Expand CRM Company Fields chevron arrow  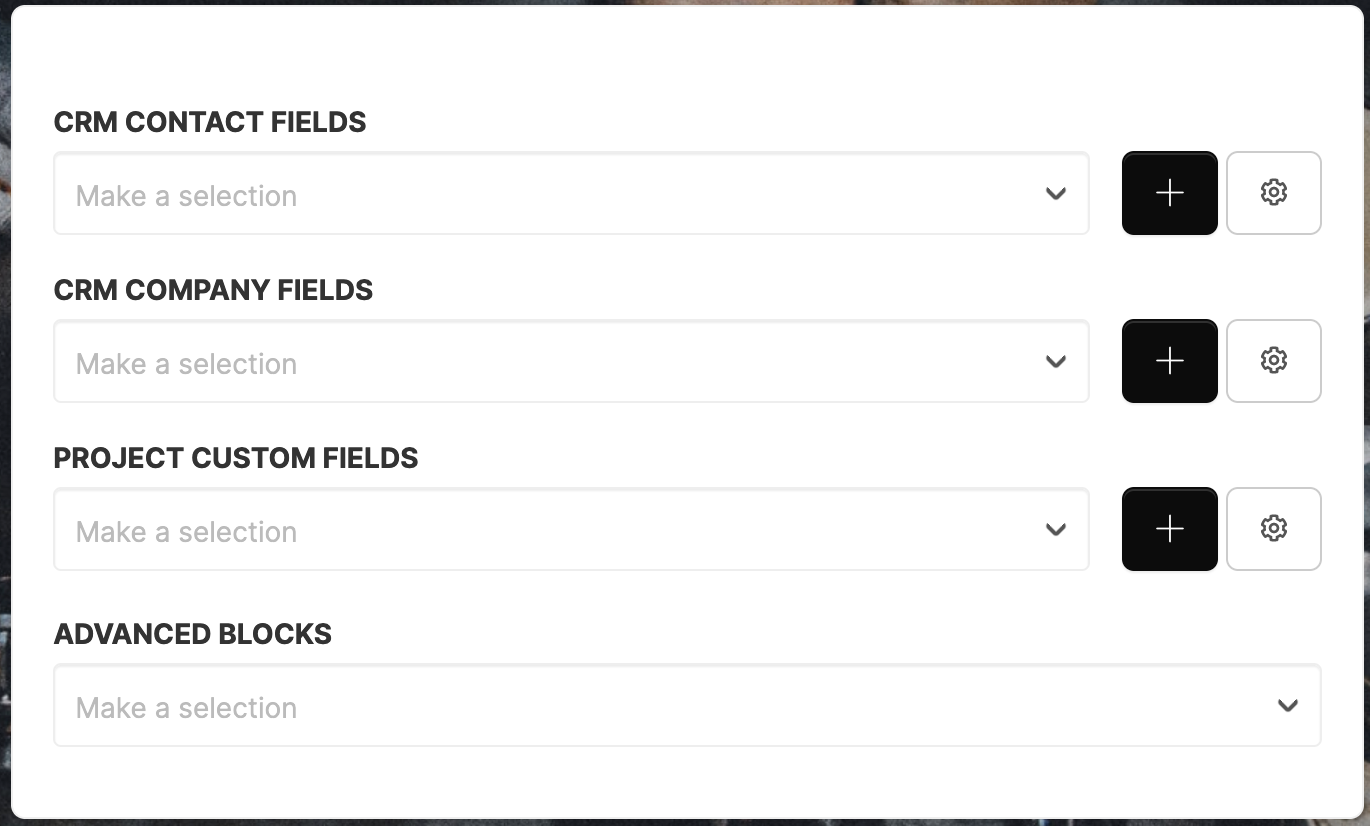1056,362
